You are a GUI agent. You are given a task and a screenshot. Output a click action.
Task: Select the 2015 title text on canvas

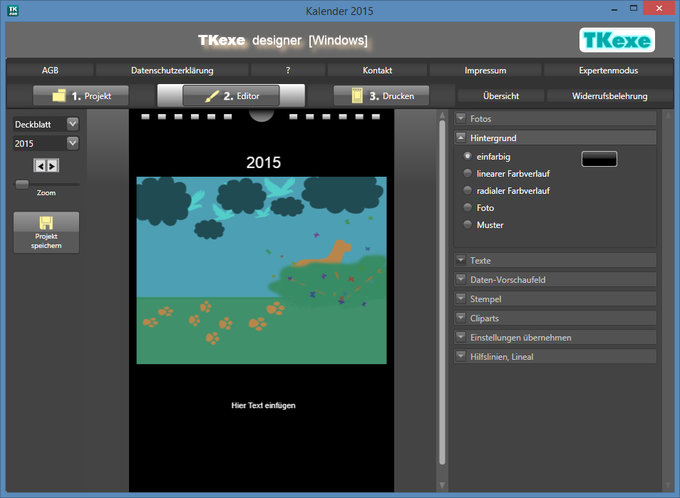264,163
